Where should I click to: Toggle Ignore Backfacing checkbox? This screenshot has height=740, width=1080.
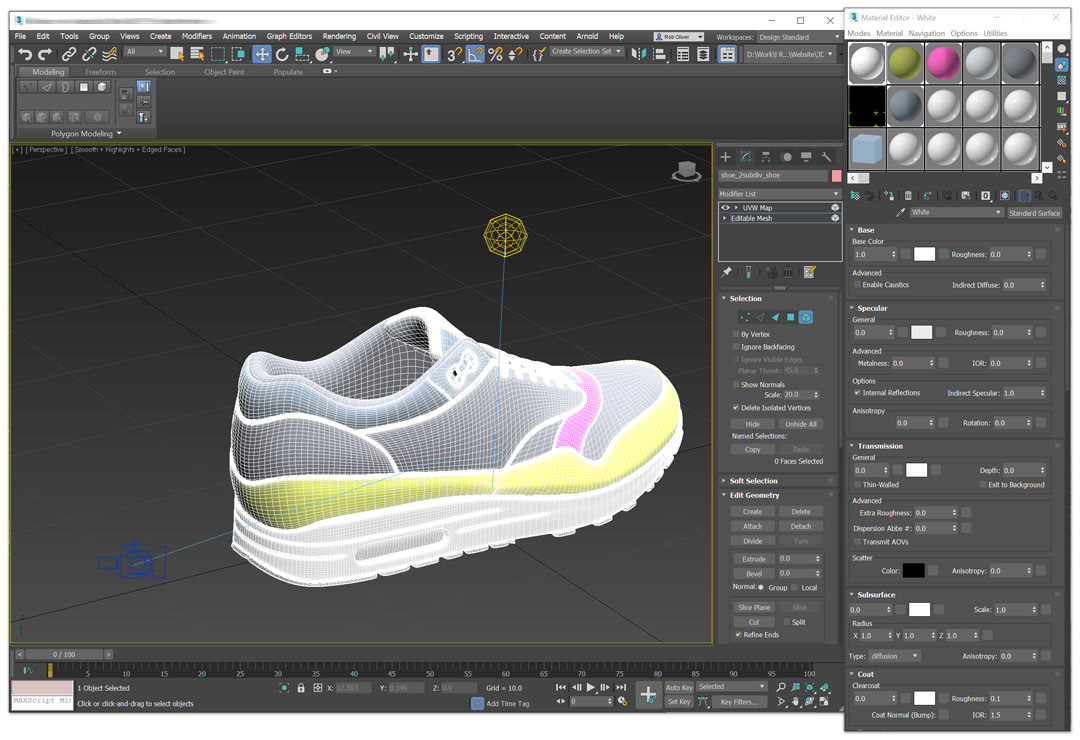point(736,347)
